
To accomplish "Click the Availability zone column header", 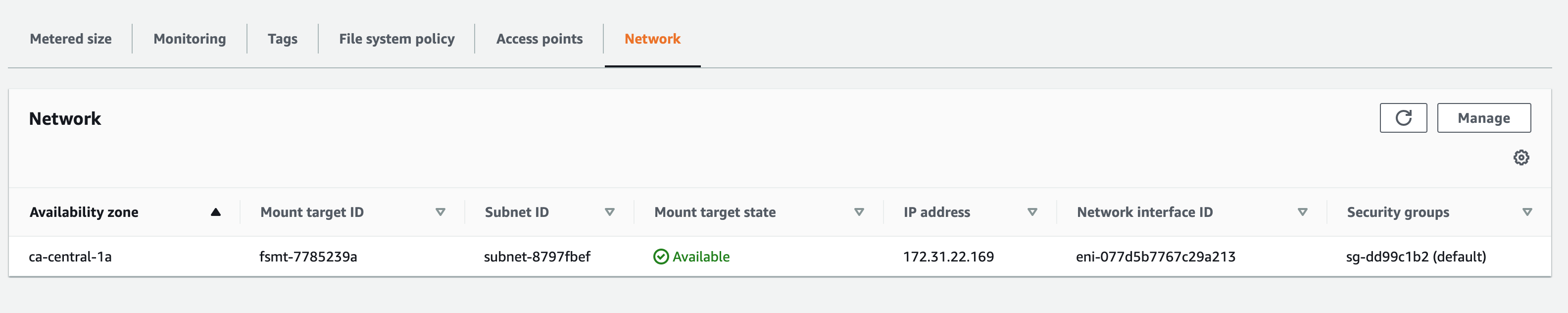I will point(84,212).
